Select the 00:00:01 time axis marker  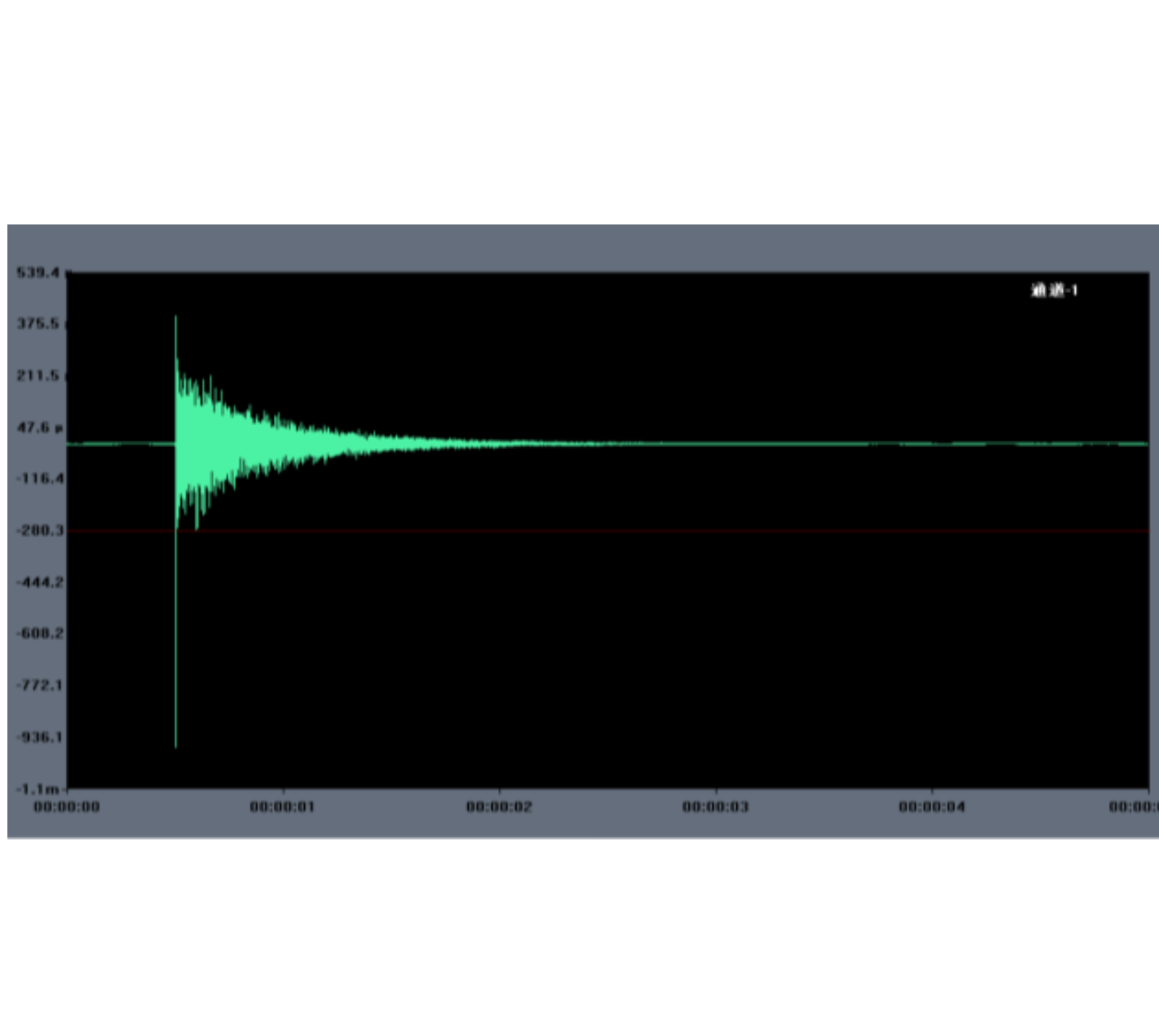(x=282, y=807)
